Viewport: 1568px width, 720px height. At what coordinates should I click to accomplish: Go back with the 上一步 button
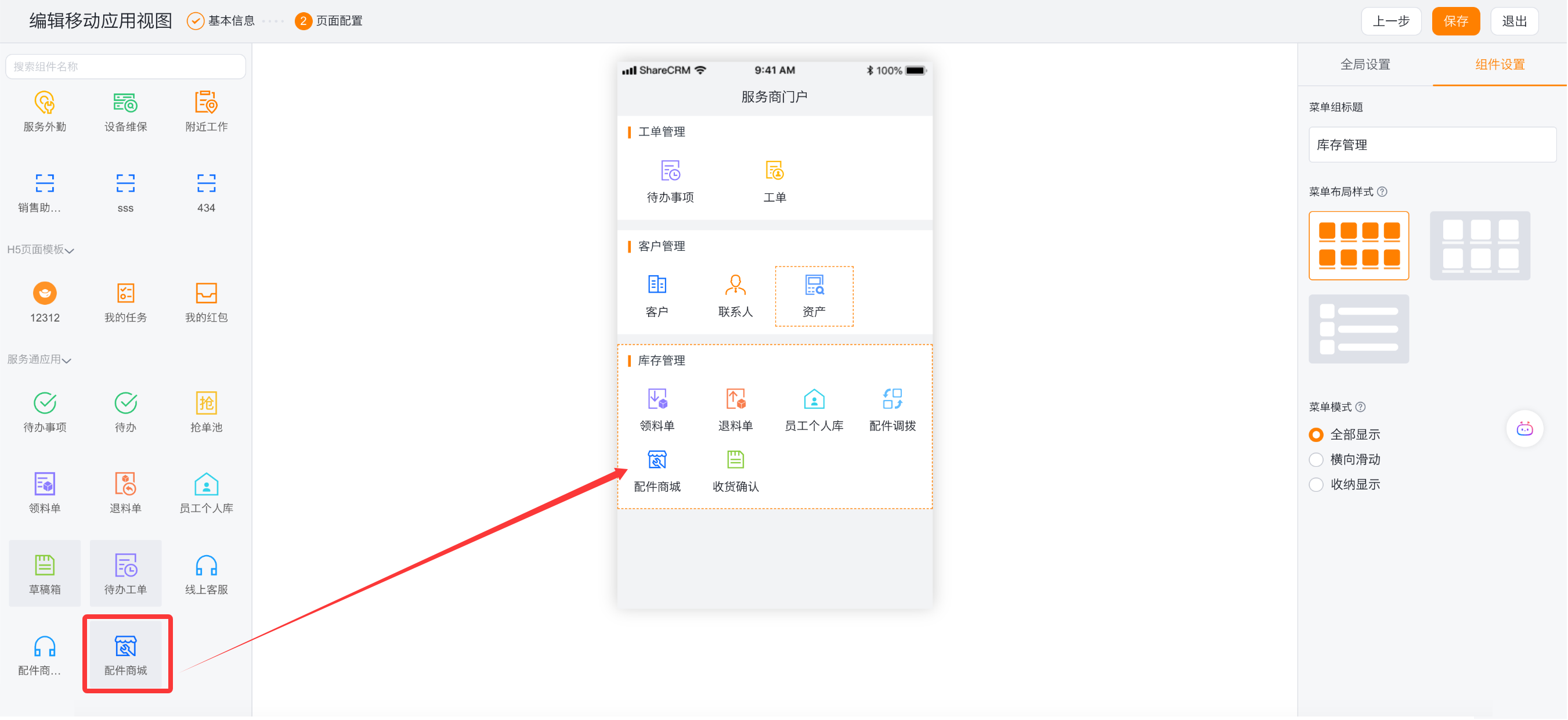(1390, 21)
